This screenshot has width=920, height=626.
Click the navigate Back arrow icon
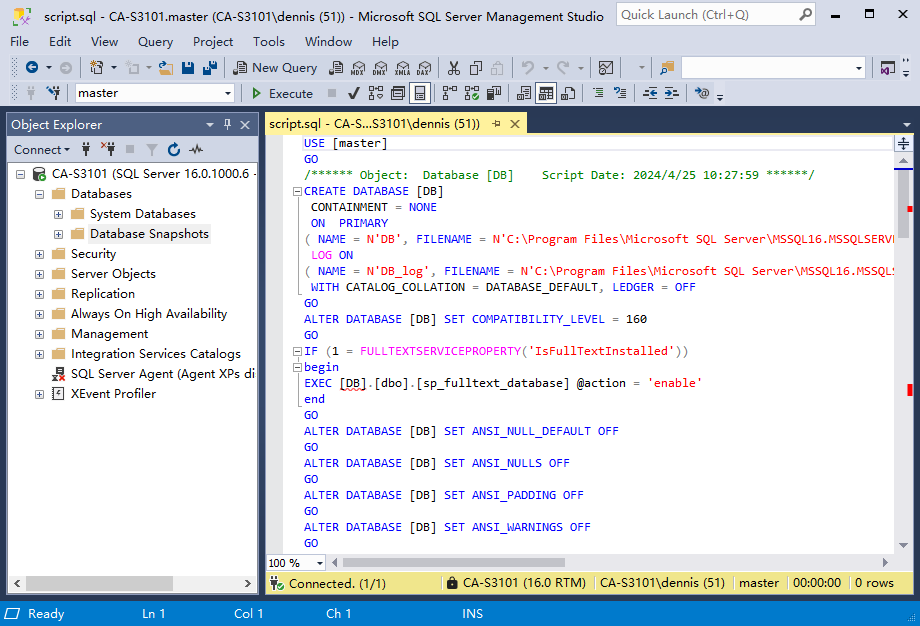tap(32, 68)
